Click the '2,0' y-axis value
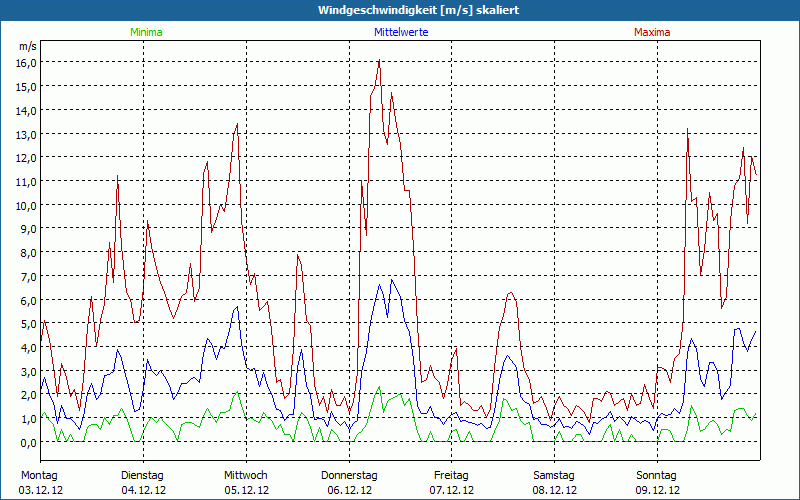Screen dimensions: 800x500 30,395
